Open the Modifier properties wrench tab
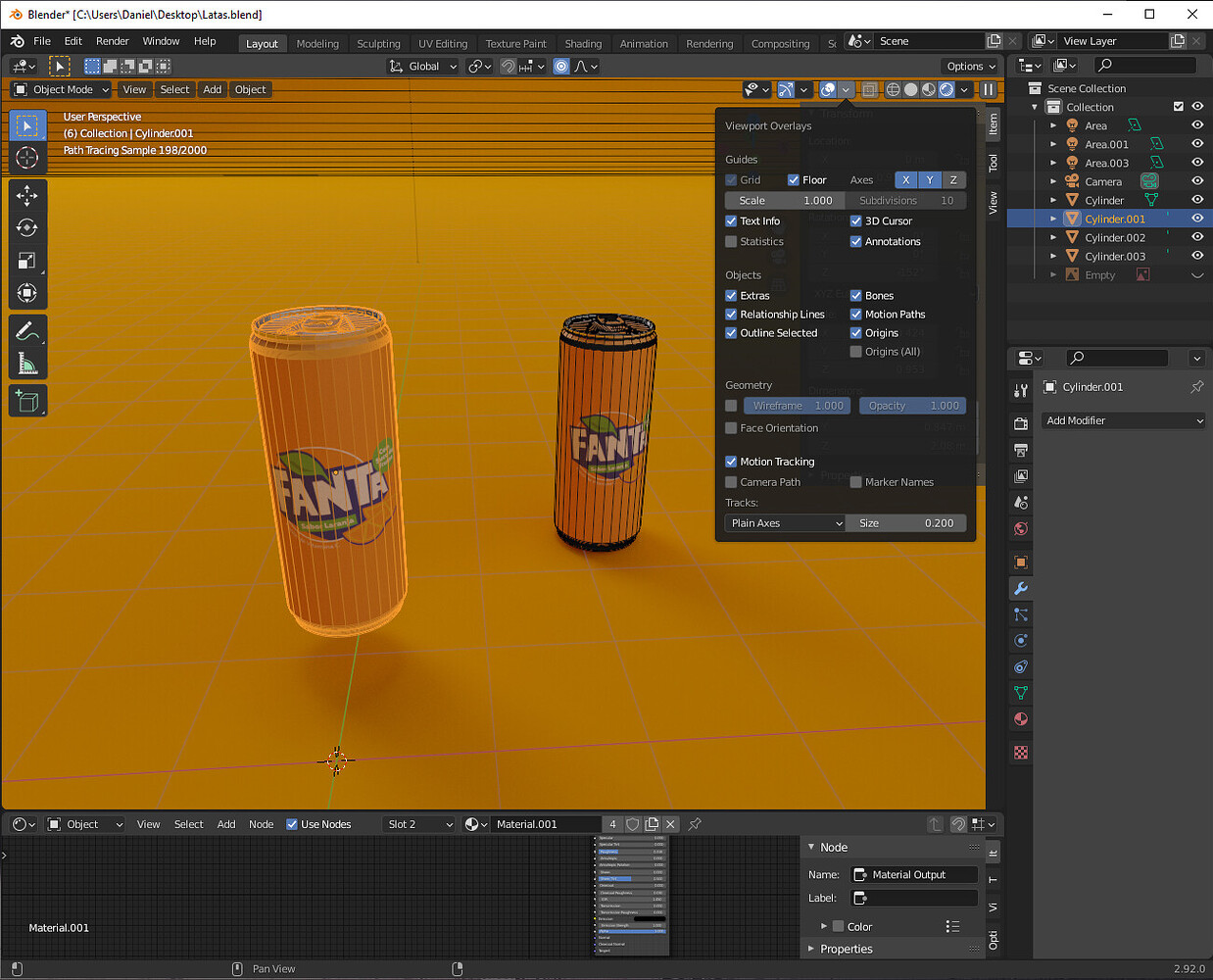The image size is (1213, 980). [1021, 588]
